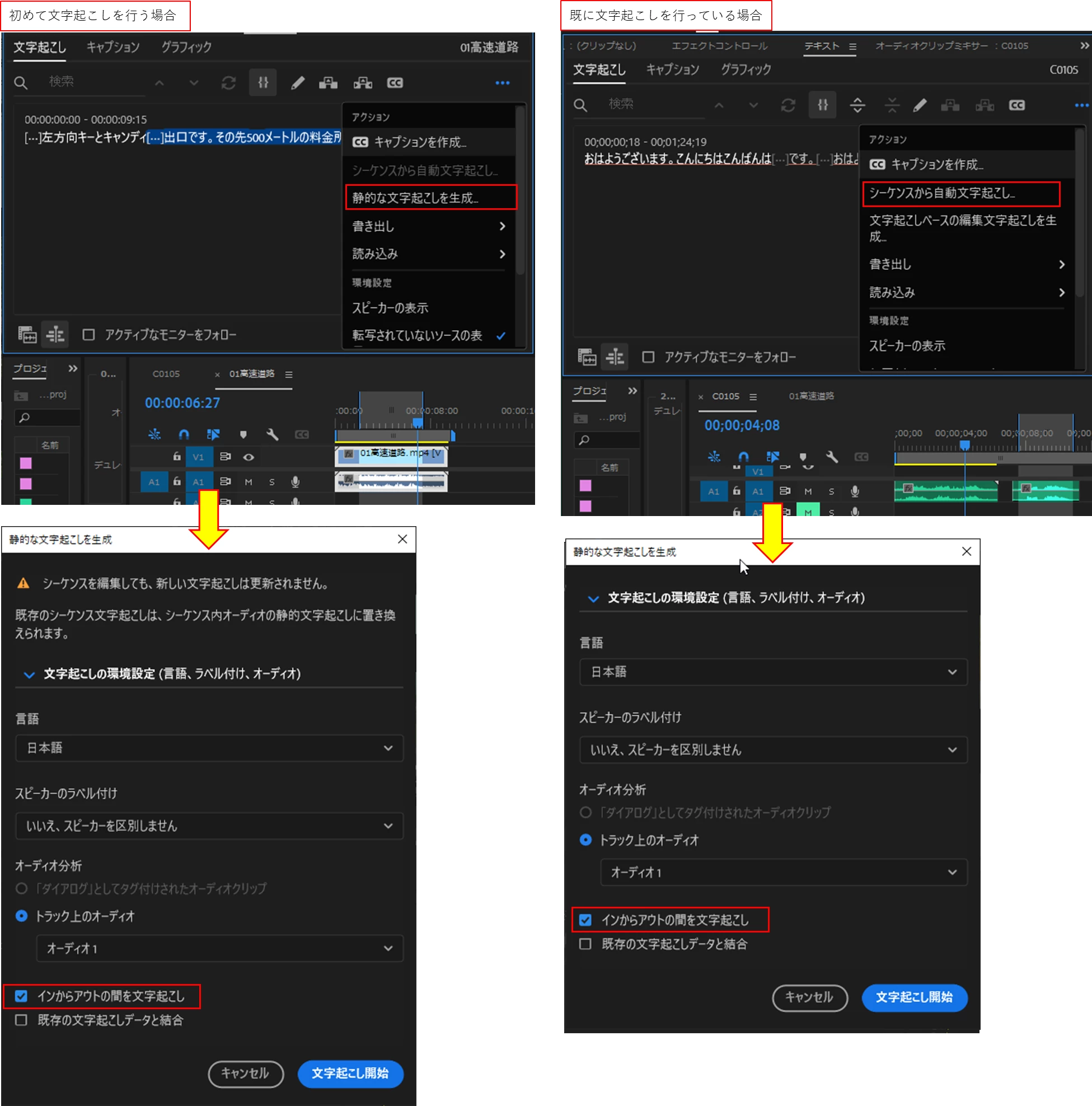The image size is (1092, 1106).
Task: Click the microphone voice-over icon on left A1 track
Action: point(296,482)
